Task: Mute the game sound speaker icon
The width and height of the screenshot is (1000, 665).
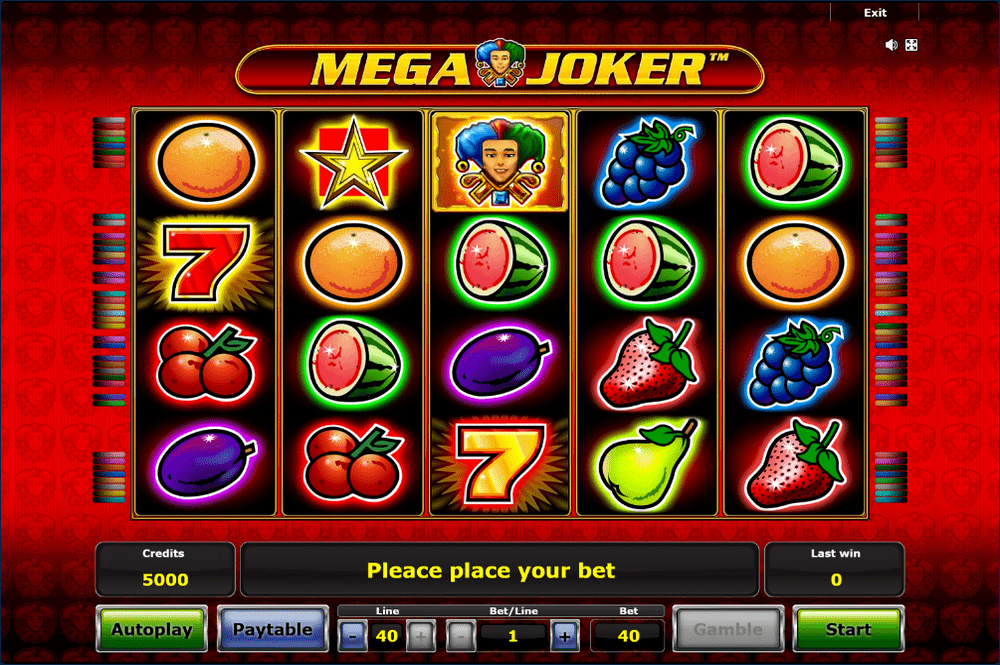Action: point(892,45)
